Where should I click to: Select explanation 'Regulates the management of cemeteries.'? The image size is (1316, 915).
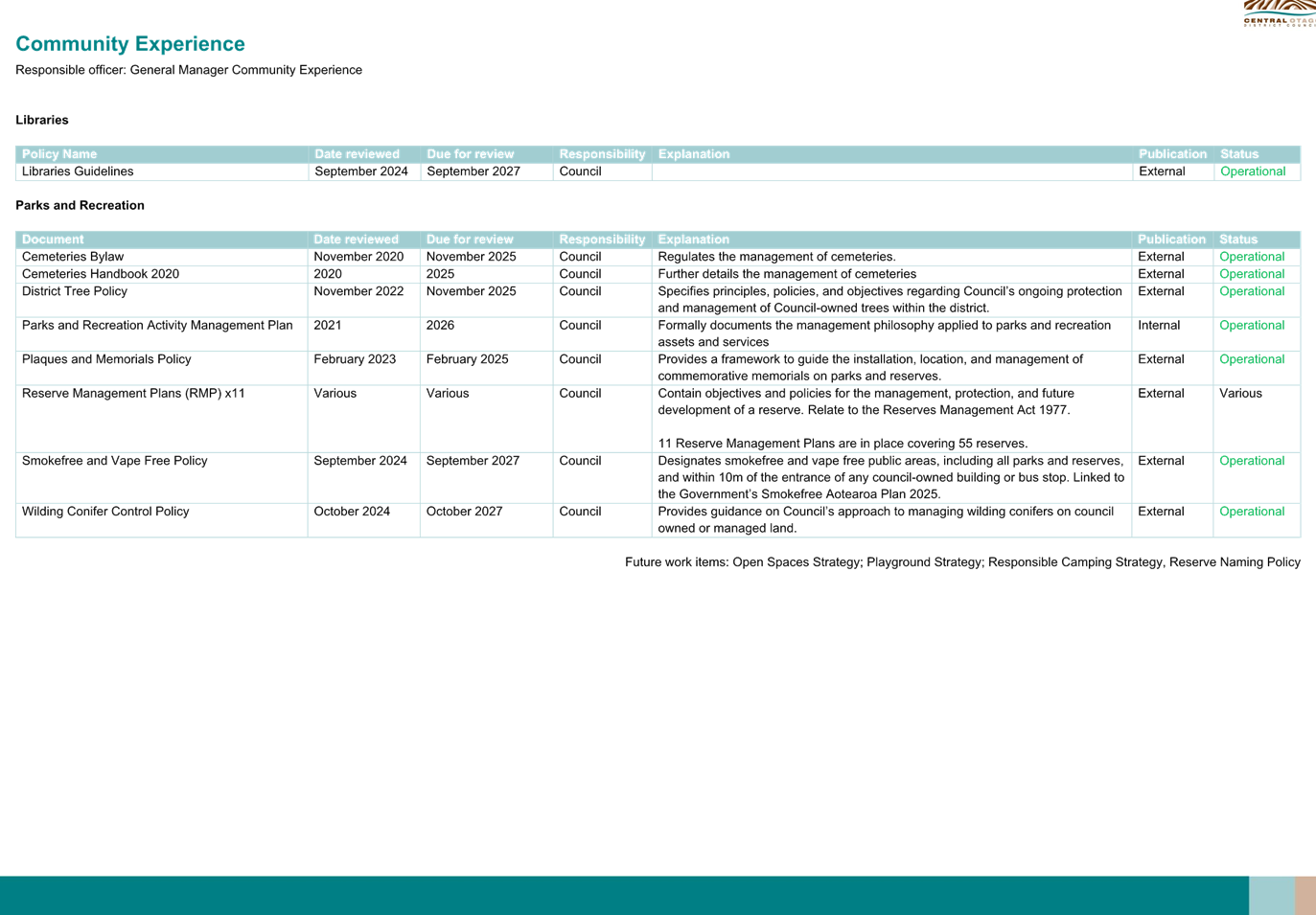tap(776, 257)
